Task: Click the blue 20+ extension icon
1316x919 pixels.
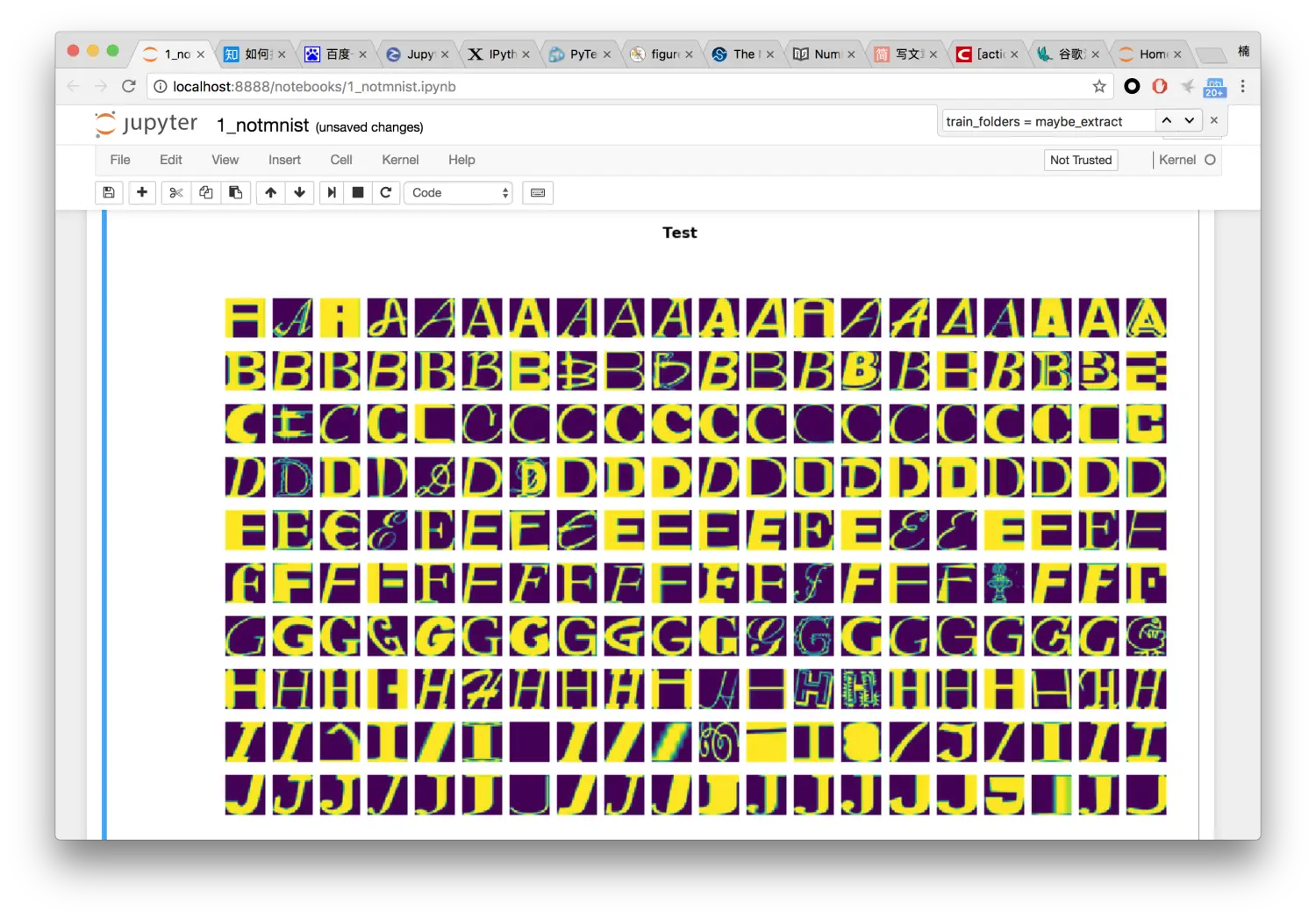Action: tap(1215, 87)
